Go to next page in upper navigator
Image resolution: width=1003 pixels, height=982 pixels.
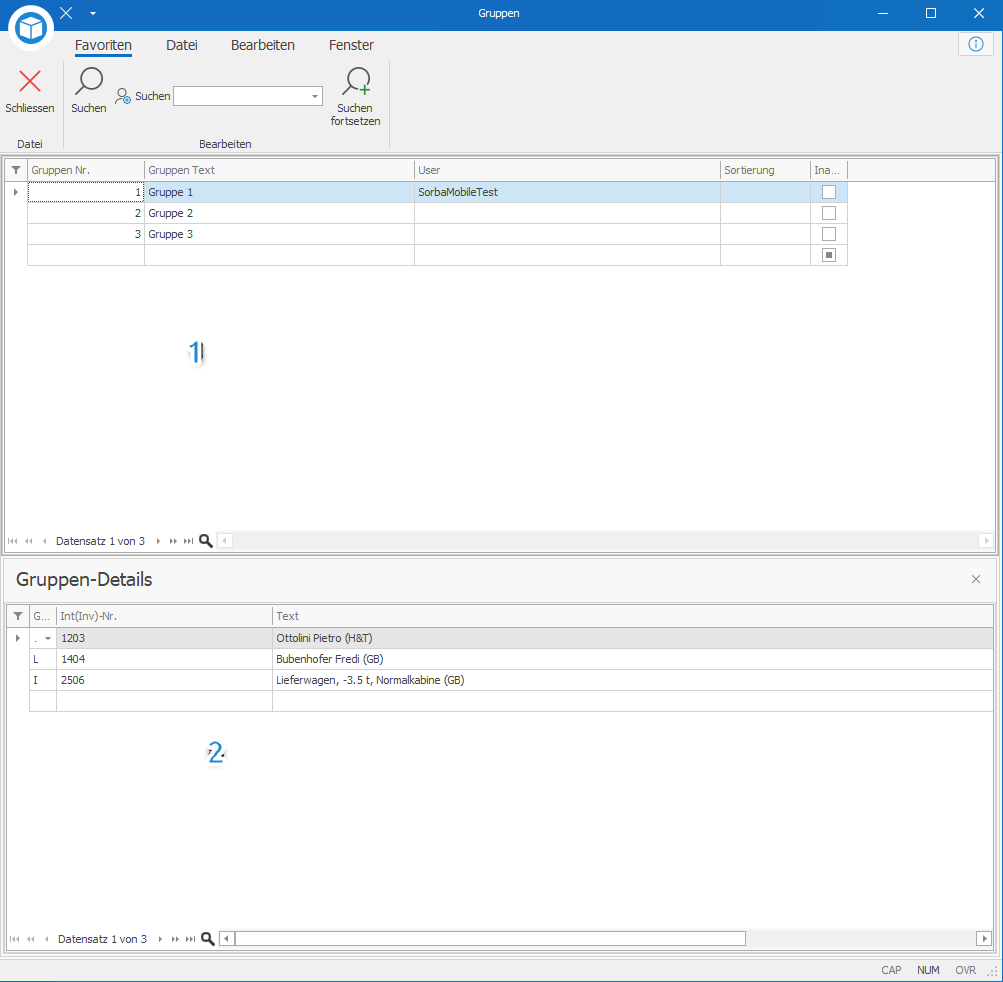[173, 541]
